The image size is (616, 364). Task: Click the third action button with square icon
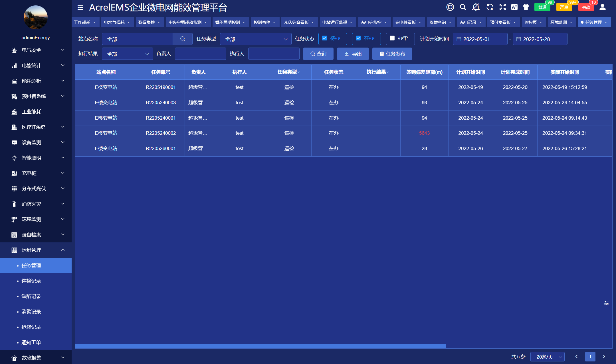point(392,54)
